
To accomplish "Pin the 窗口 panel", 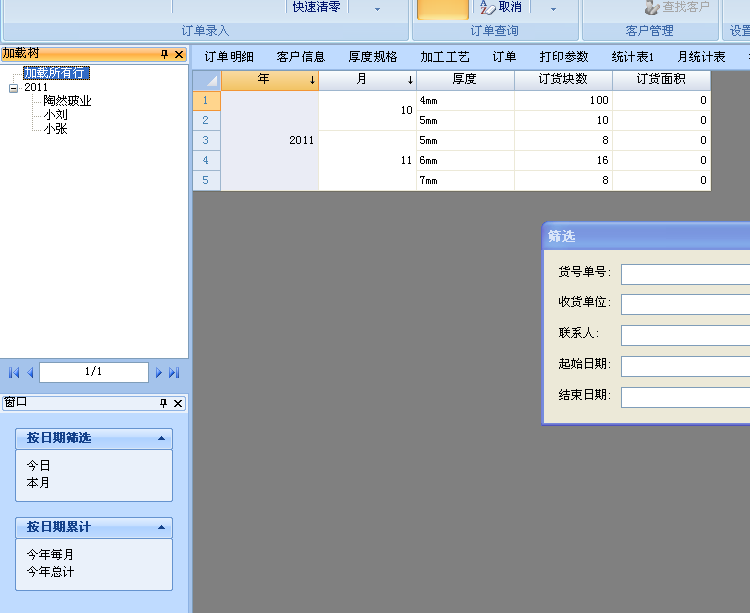I will coord(164,403).
